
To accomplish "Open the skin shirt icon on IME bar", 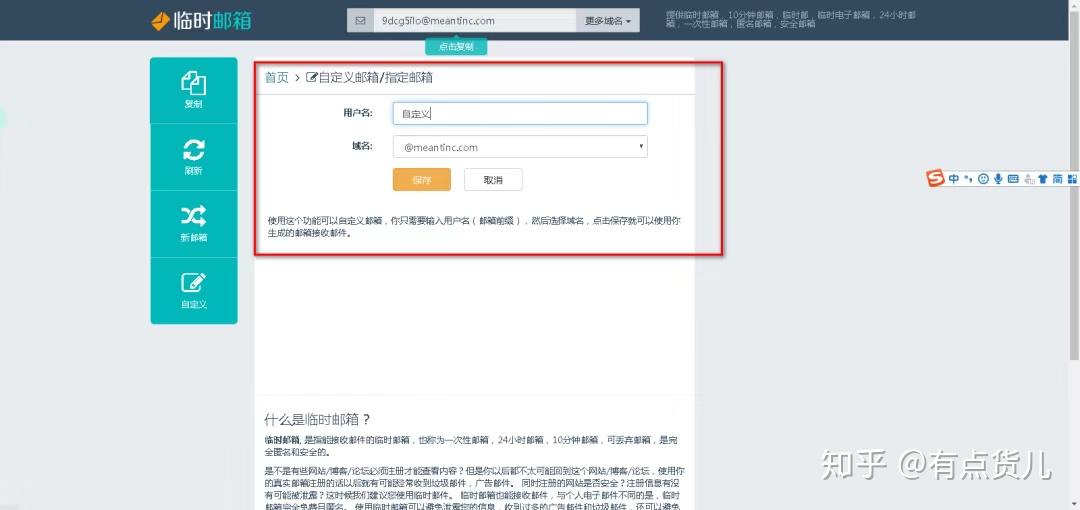I will coord(1043,178).
